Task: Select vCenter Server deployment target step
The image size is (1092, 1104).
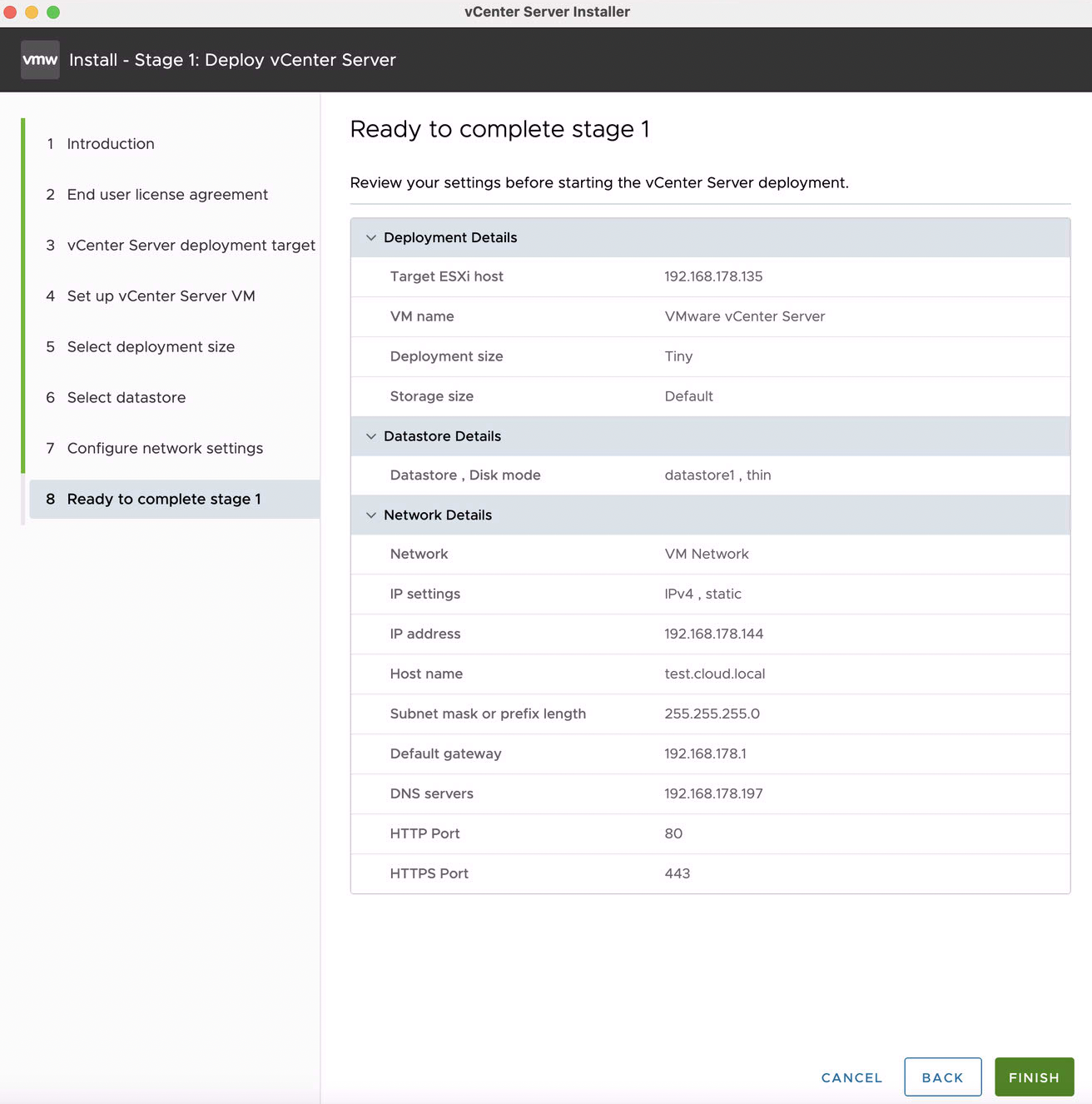Action: pyautogui.click(x=191, y=246)
